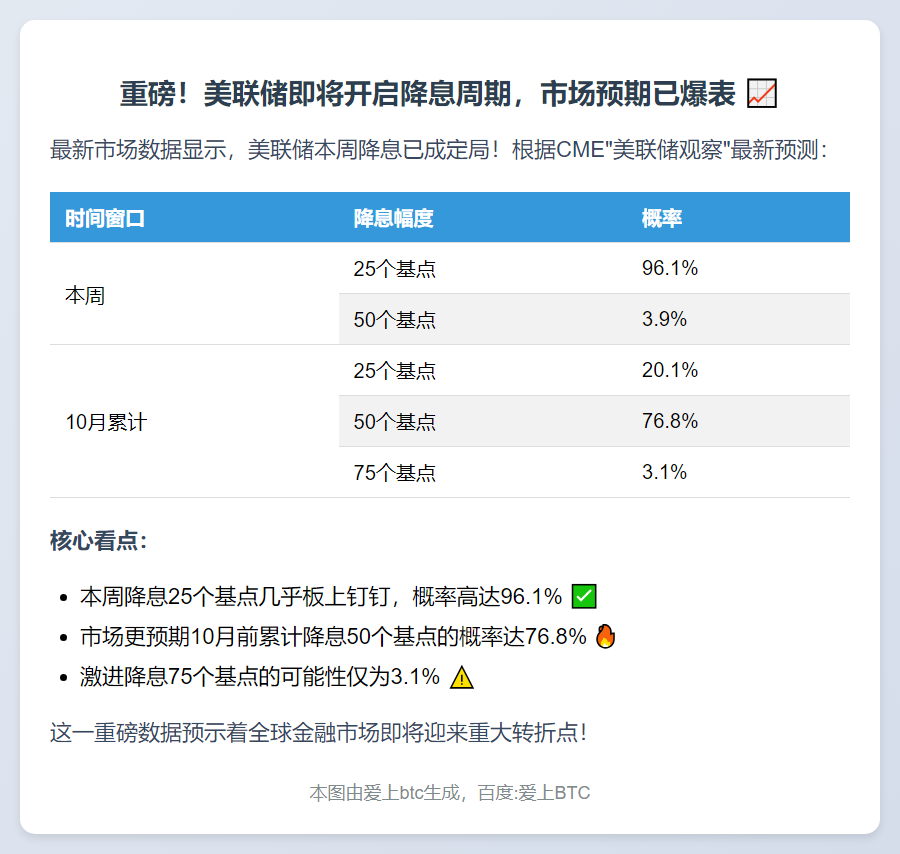The height and width of the screenshot is (854, 900).
Task: Click the 3.1% probability table cell
Action: pyautogui.click(x=664, y=473)
